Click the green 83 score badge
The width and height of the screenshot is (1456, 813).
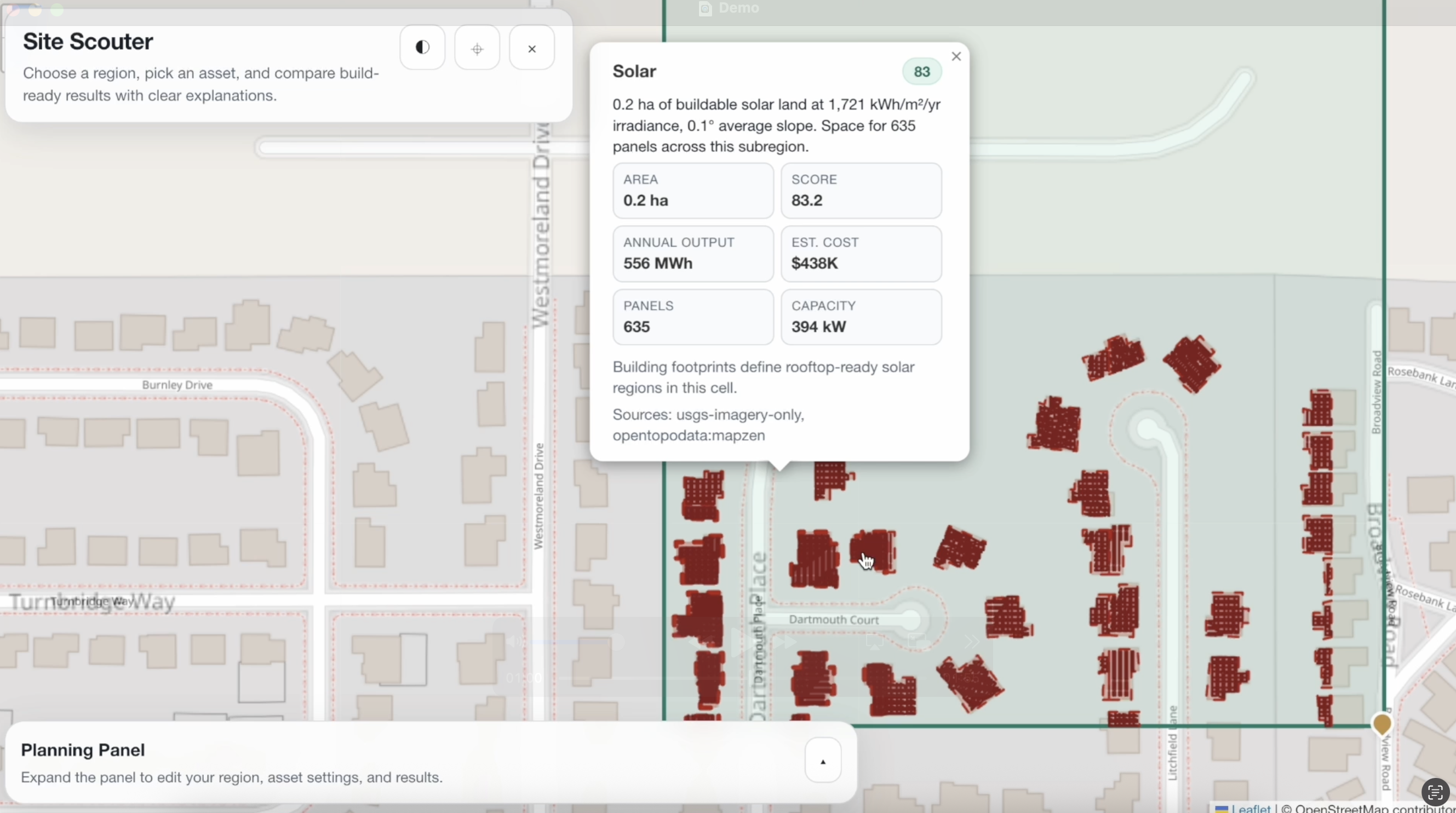click(921, 72)
